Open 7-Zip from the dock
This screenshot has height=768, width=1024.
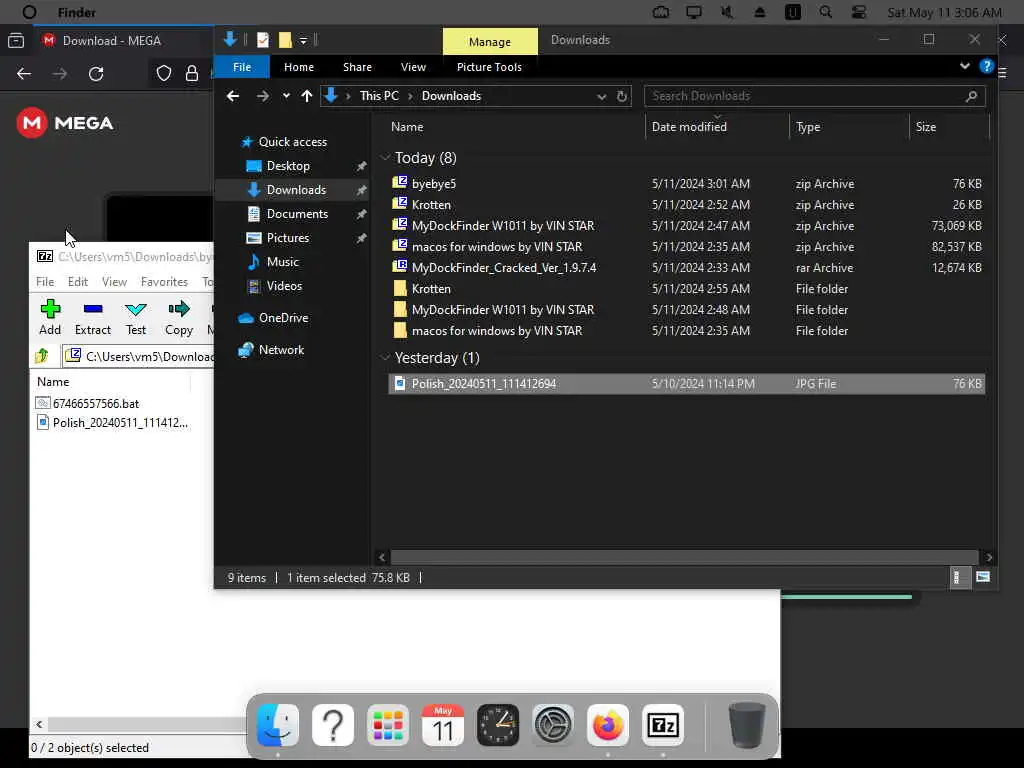[663, 725]
